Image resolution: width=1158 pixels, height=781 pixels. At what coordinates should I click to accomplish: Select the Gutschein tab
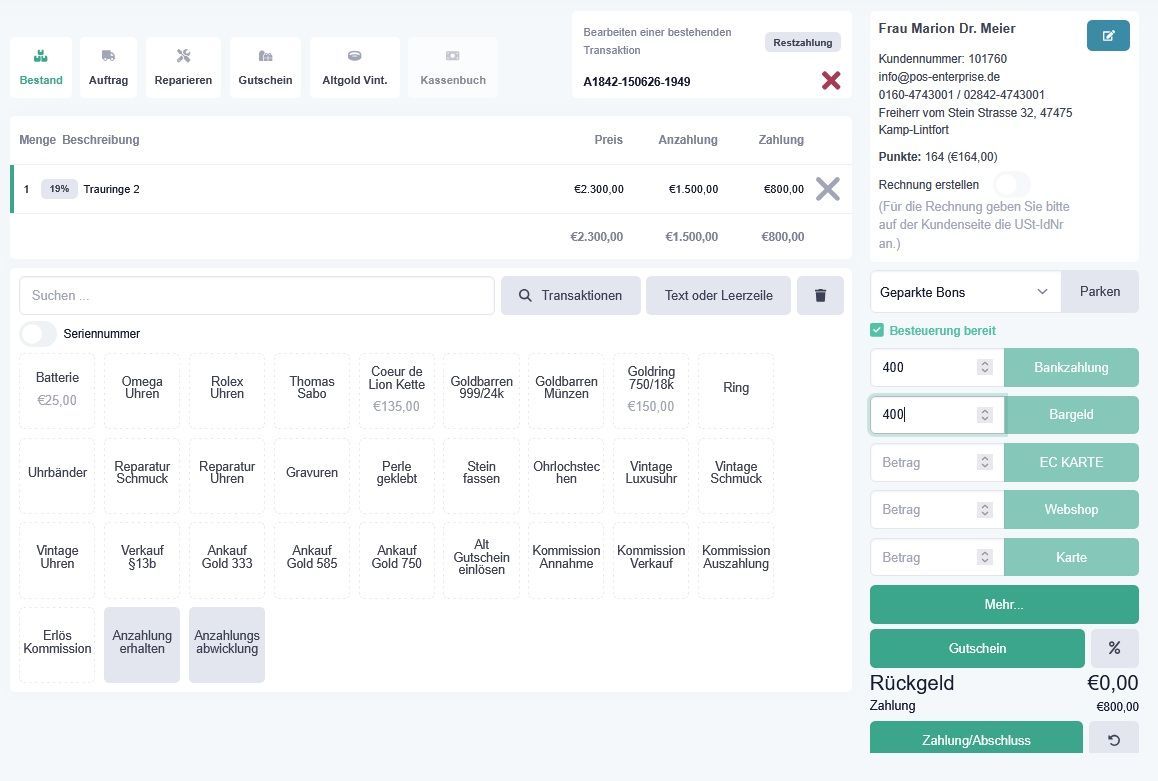point(265,67)
